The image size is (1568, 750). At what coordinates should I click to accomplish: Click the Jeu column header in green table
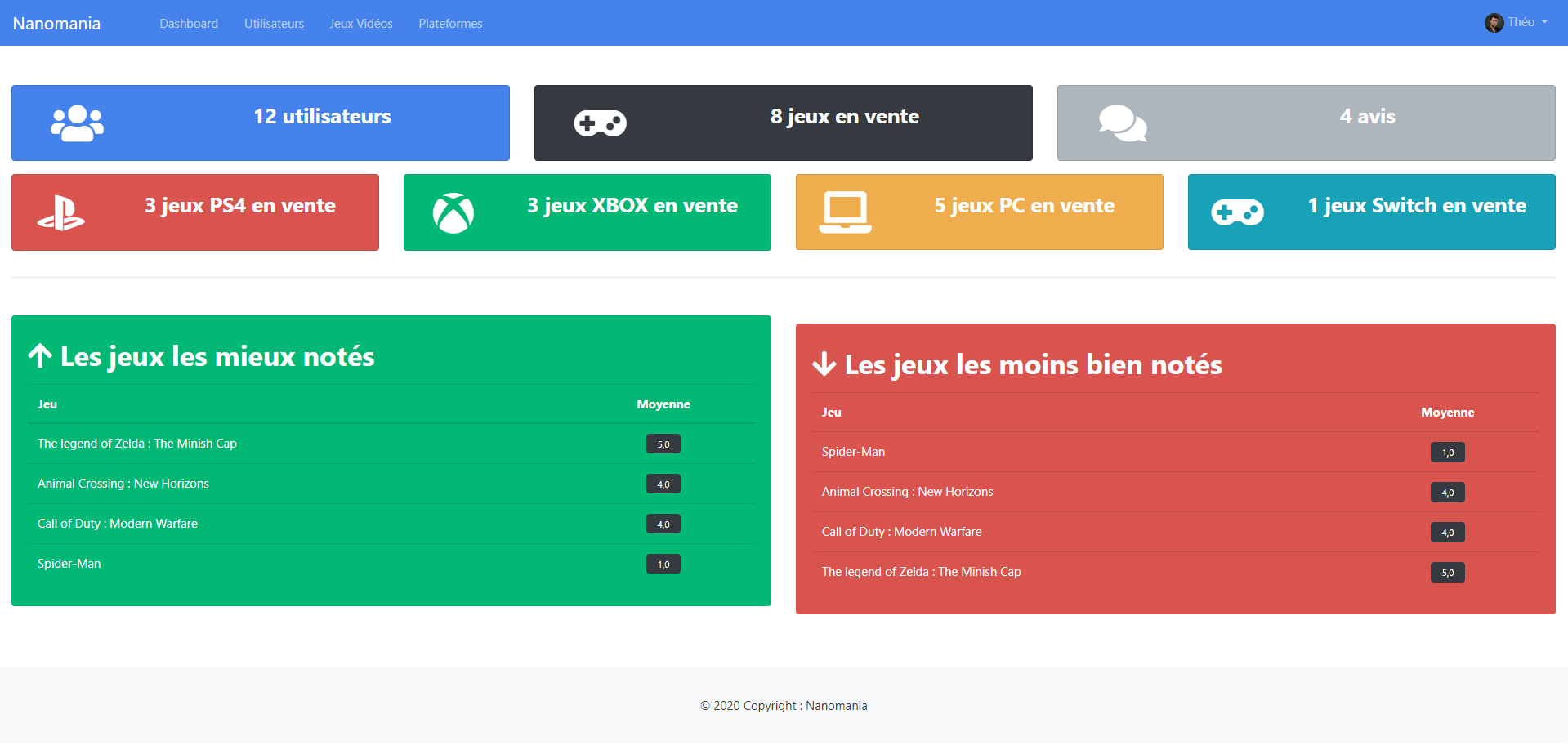[x=47, y=404]
